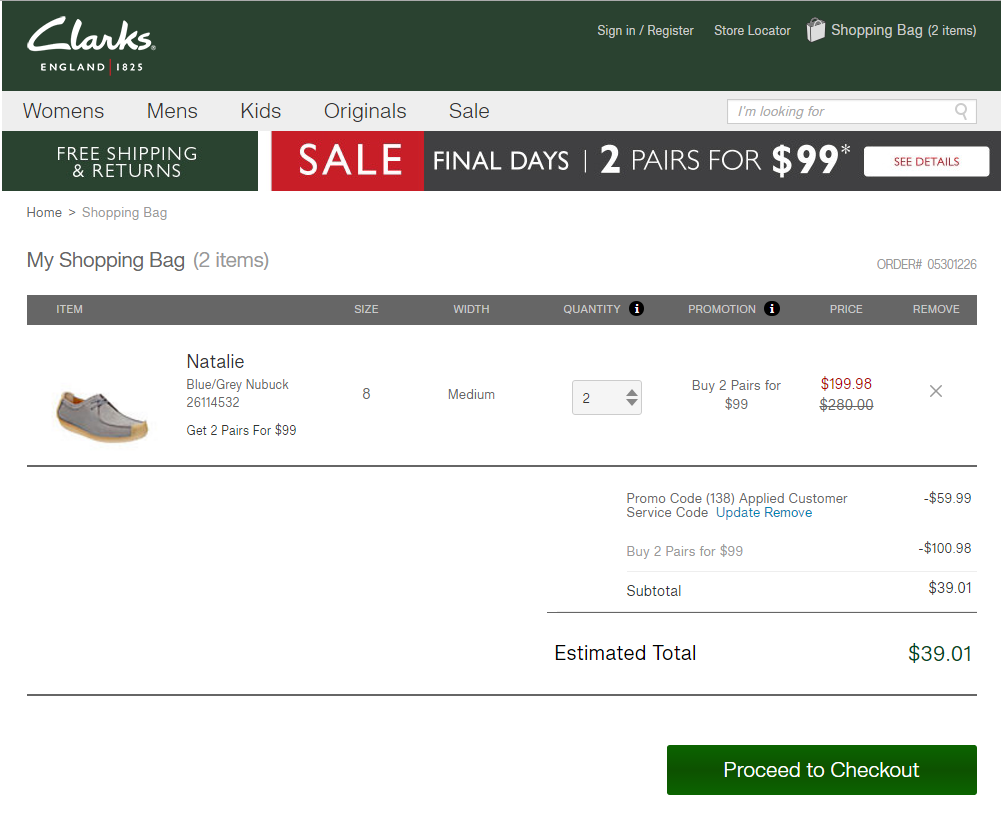Viewport: 1001px width, 817px height.
Task: Decrease quantity with the down arrow
Action: point(632,403)
